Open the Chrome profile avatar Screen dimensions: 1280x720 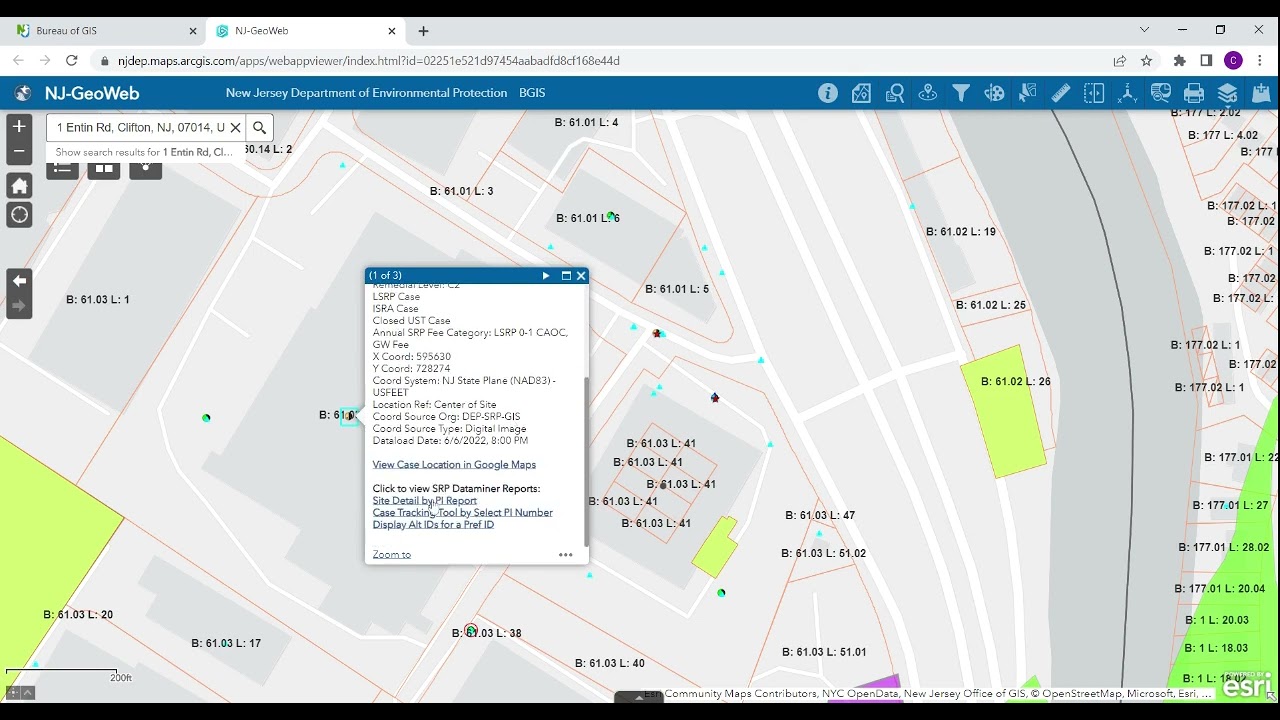(1233, 61)
